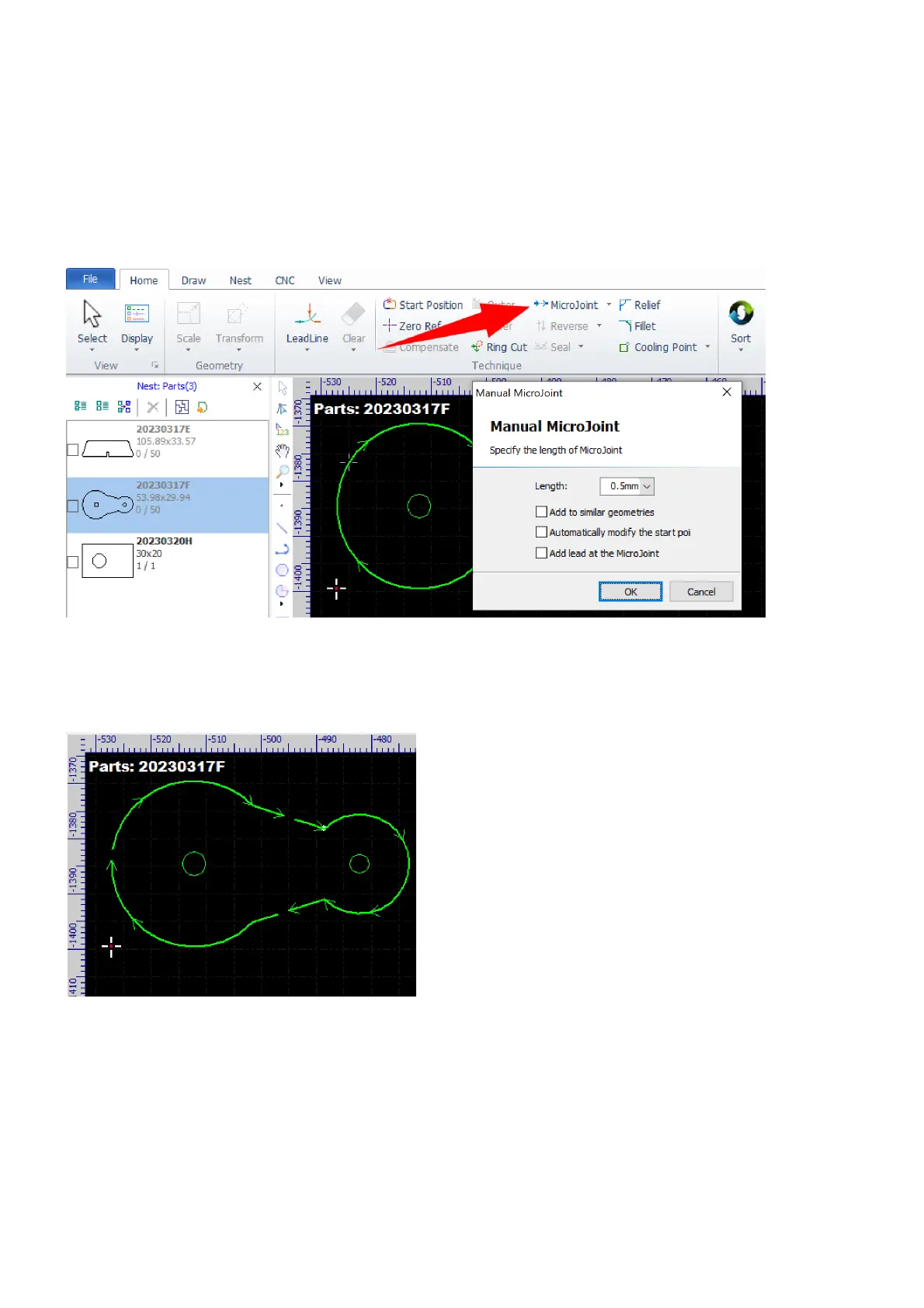Switch to the Draw tab
This screenshot has width=924, height=1308.
(x=193, y=280)
